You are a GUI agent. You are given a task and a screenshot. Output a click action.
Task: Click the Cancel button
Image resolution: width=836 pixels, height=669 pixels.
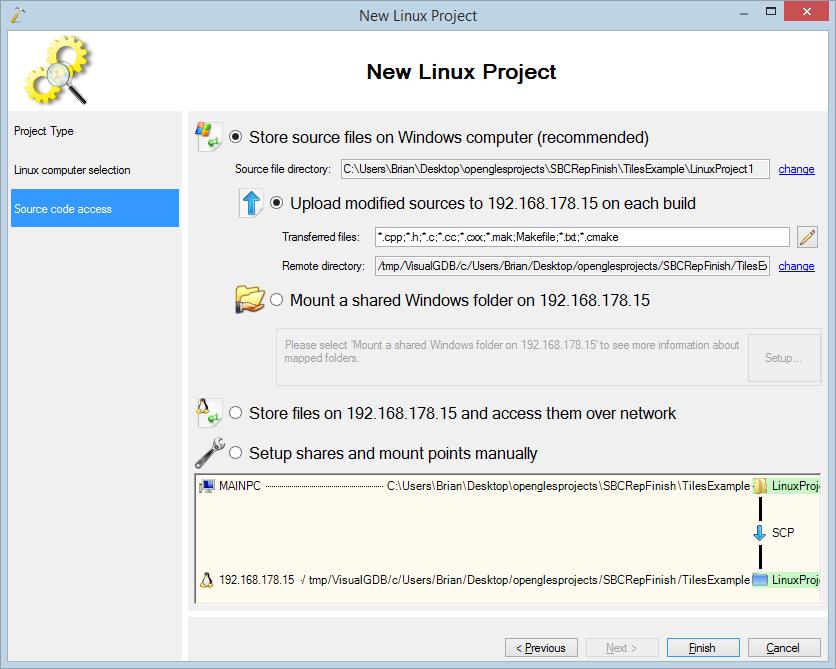pyautogui.click(x=784, y=648)
